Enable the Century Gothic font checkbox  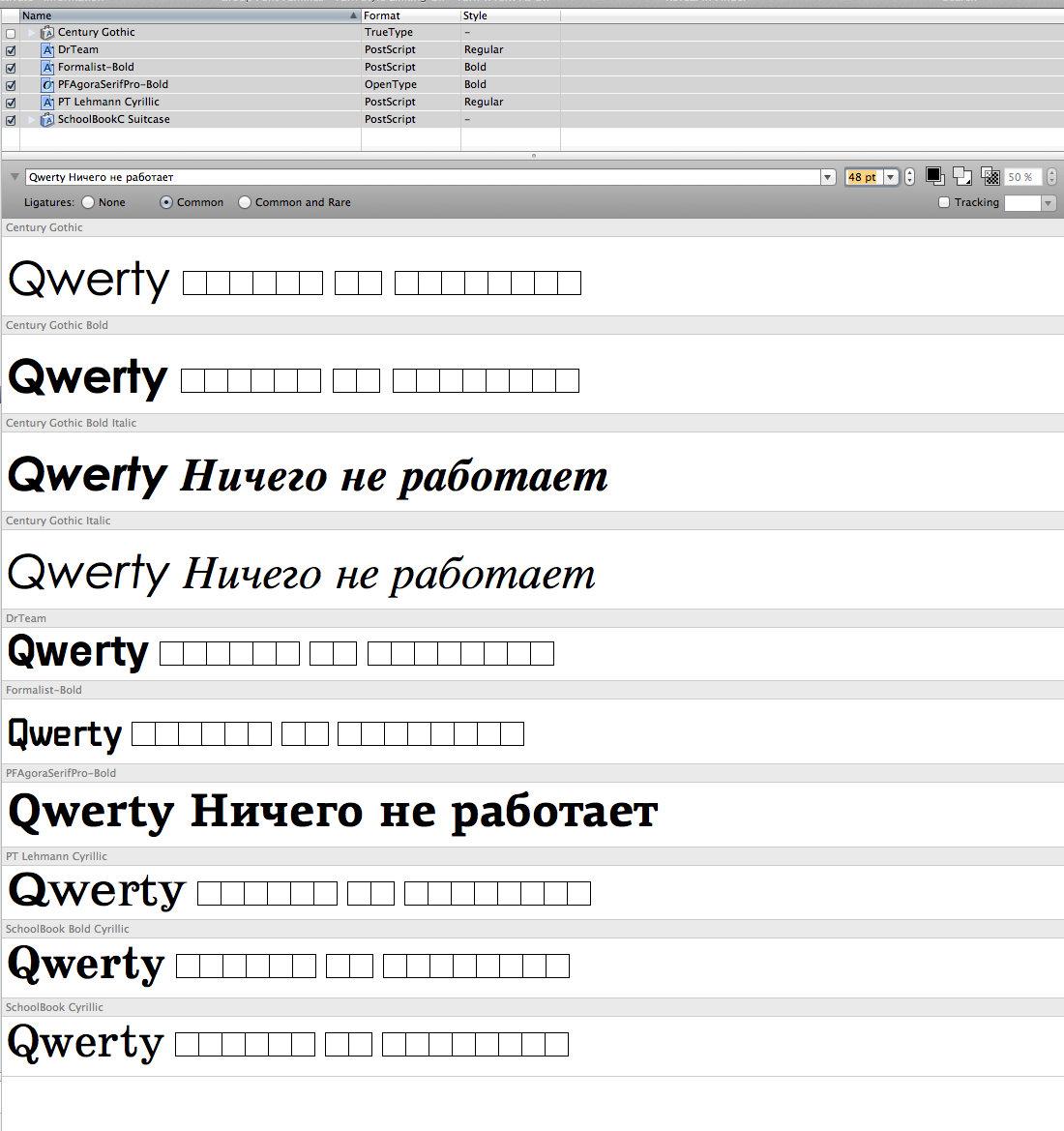pyautogui.click(x=11, y=33)
